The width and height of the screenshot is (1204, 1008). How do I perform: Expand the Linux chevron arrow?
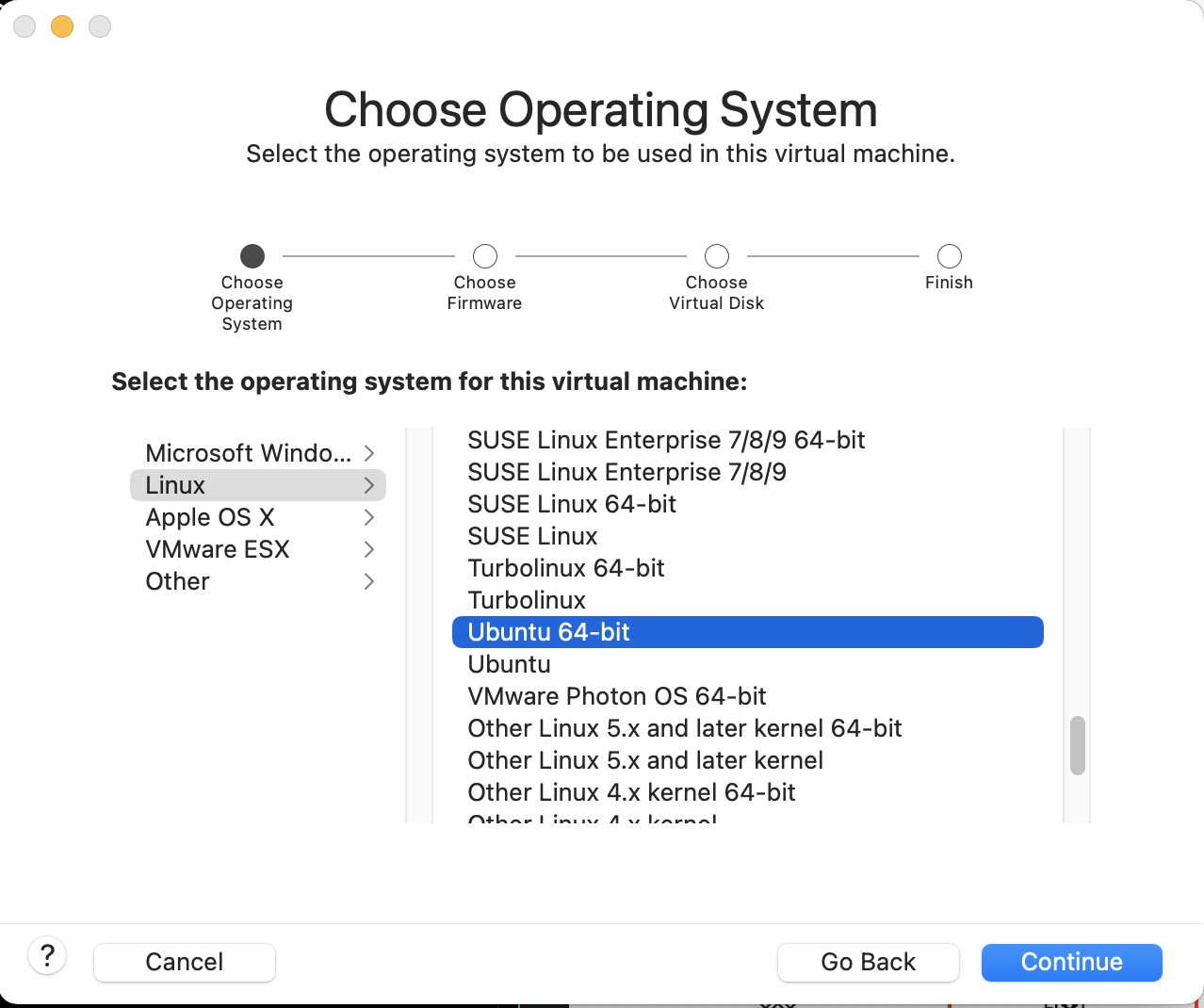tap(369, 485)
